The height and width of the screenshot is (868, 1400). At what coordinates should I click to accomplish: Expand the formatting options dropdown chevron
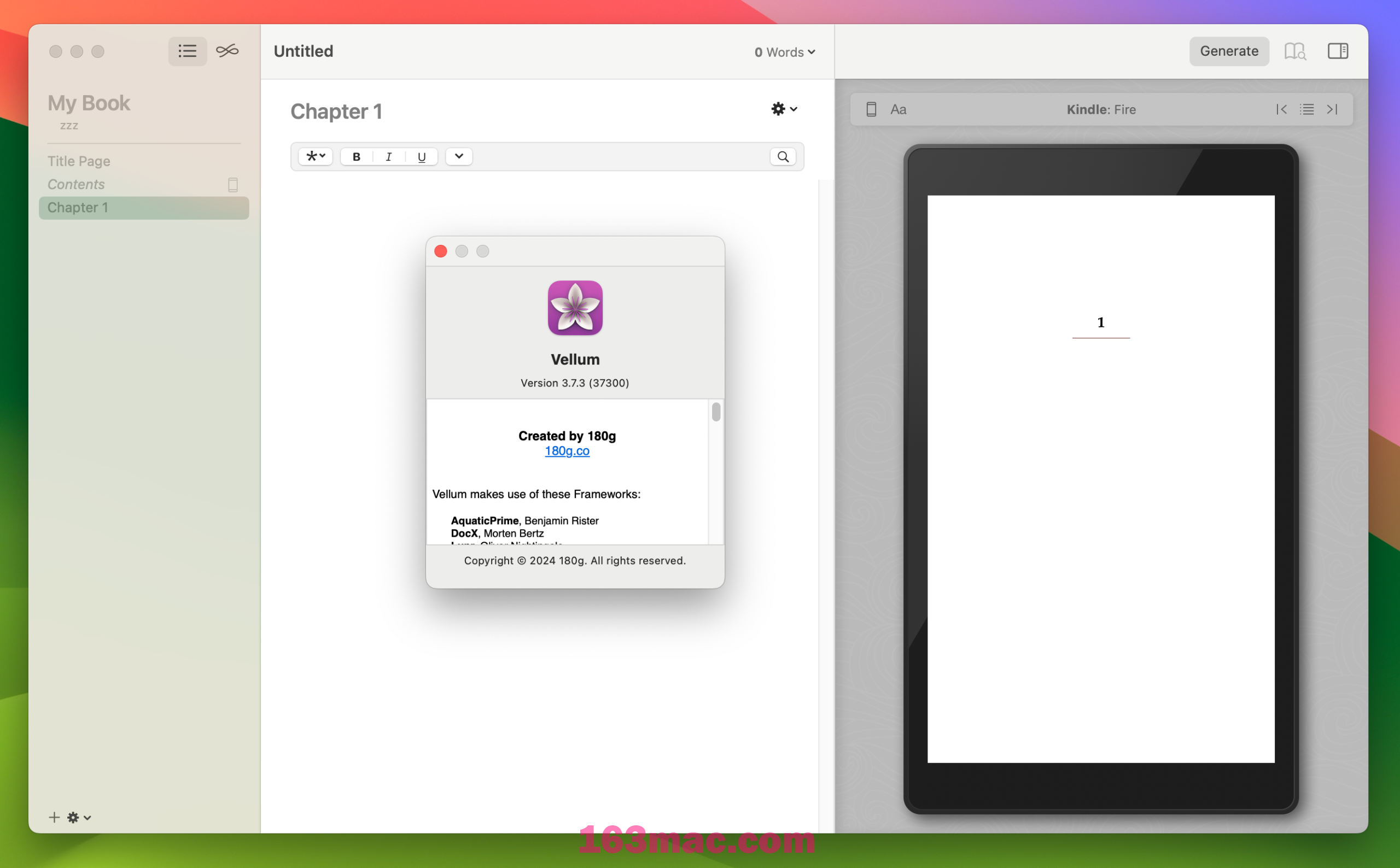click(x=459, y=156)
